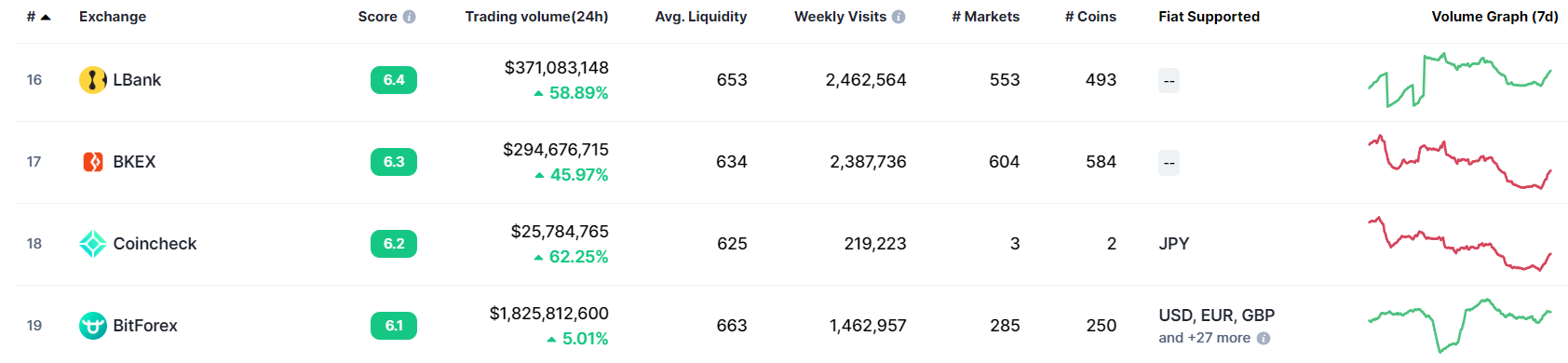Click the BitForex exchange logo icon
1568x363 pixels.
[93, 326]
